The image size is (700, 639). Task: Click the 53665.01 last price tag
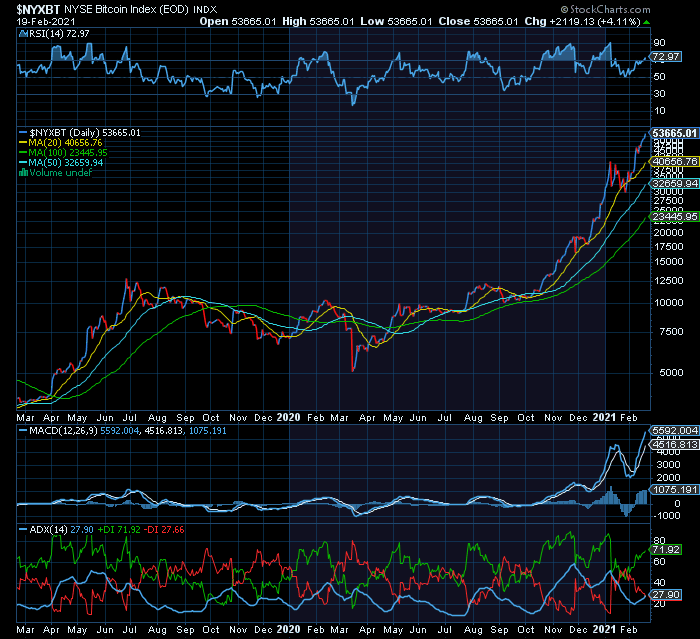coord(674,133)
